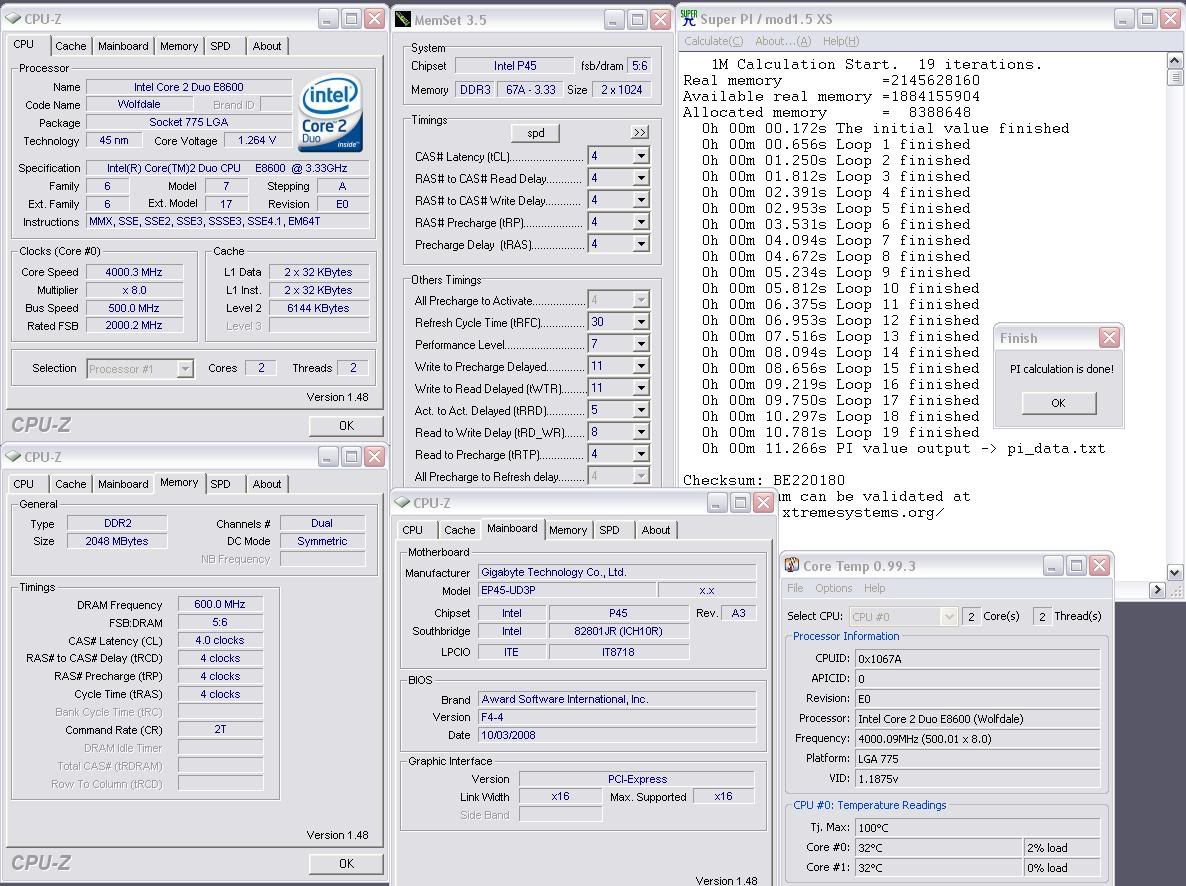Image resolution: width=1186 pixels, height=886 pixels.
Task: Click the Command Rate 2T value
Action: [x=220, y=729]
